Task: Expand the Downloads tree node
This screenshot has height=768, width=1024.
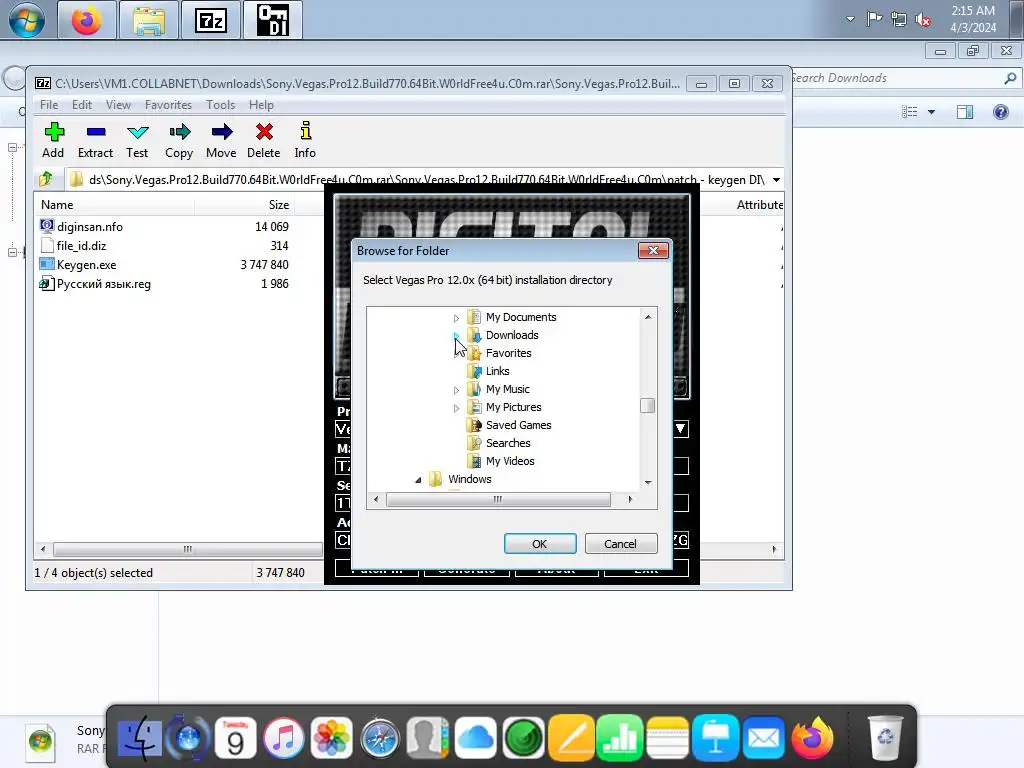Action: coord(456,336)
